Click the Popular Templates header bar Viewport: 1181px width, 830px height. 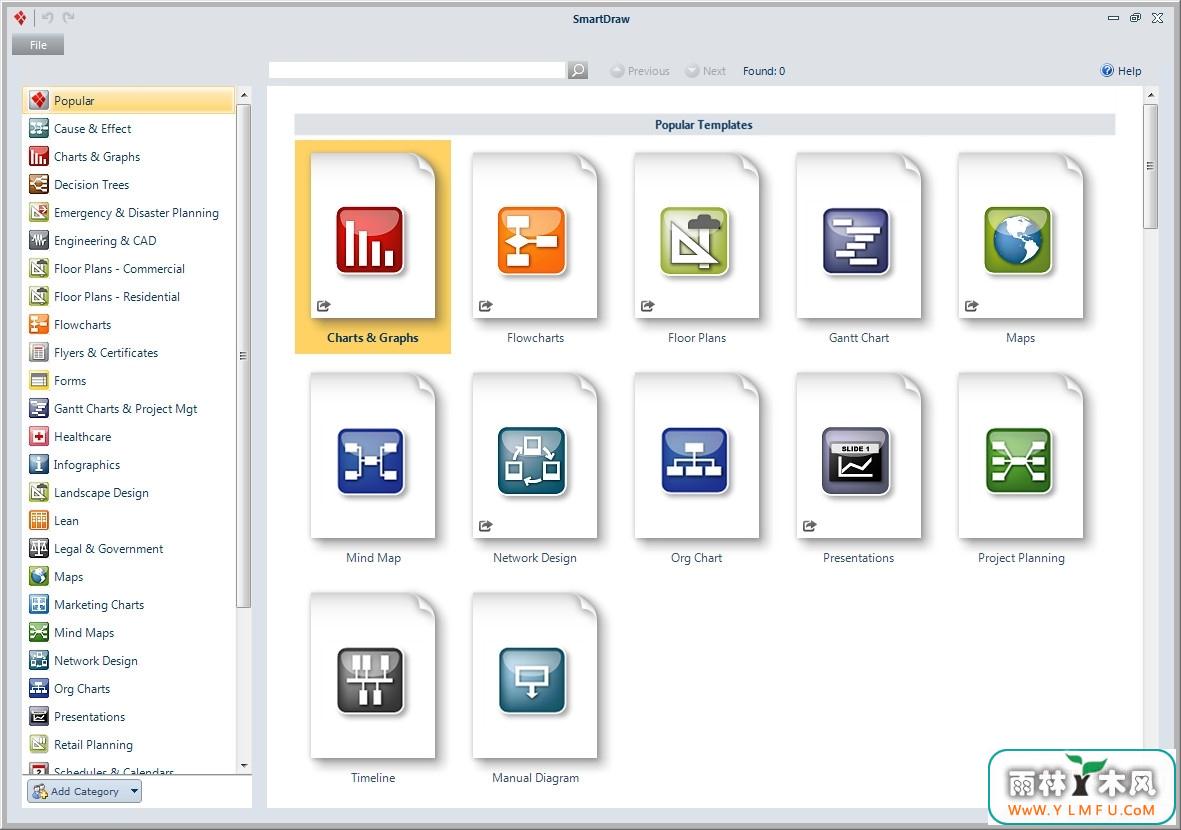[x=704, y=124]
